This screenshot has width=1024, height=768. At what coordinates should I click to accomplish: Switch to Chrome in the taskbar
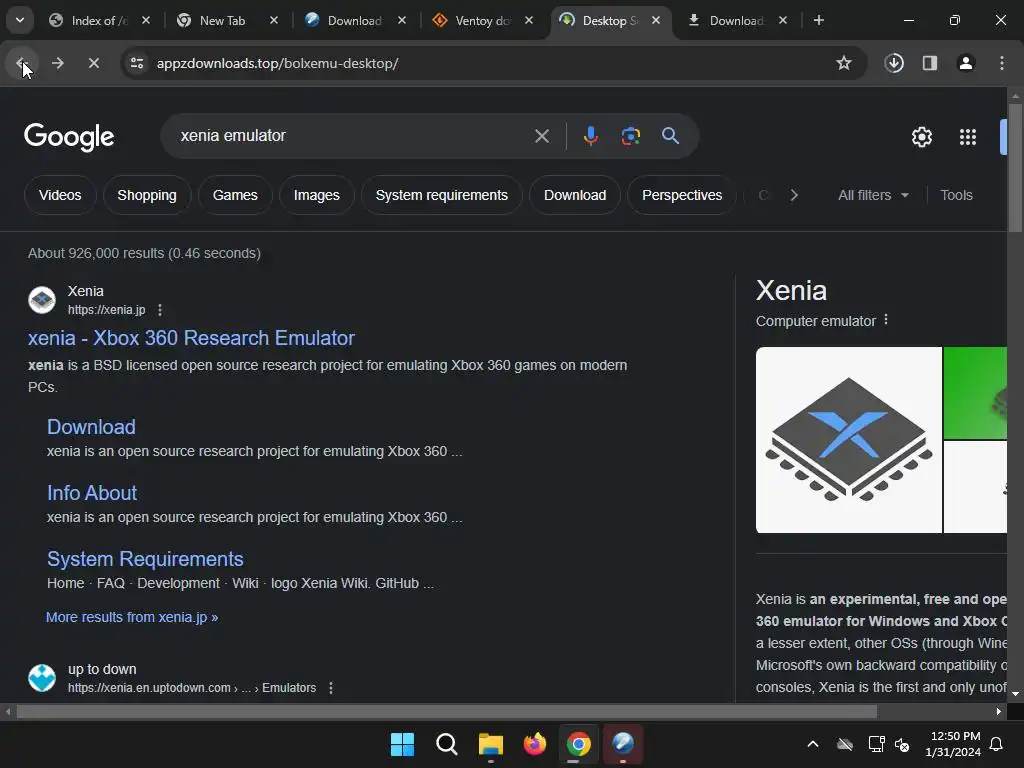point(579,744)
